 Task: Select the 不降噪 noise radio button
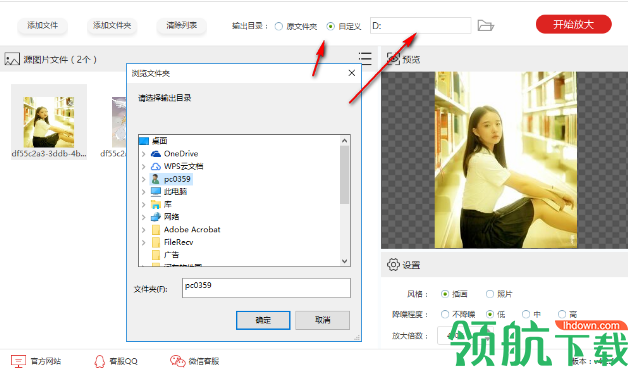pos(445,315)
